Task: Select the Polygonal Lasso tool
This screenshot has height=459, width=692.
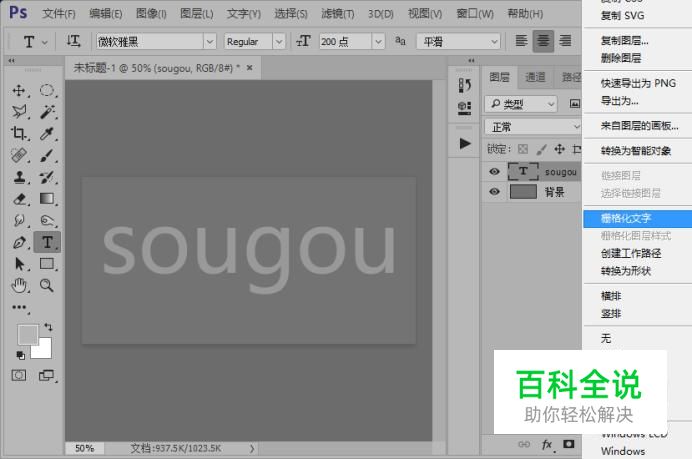Action: [x=19, y=112]
